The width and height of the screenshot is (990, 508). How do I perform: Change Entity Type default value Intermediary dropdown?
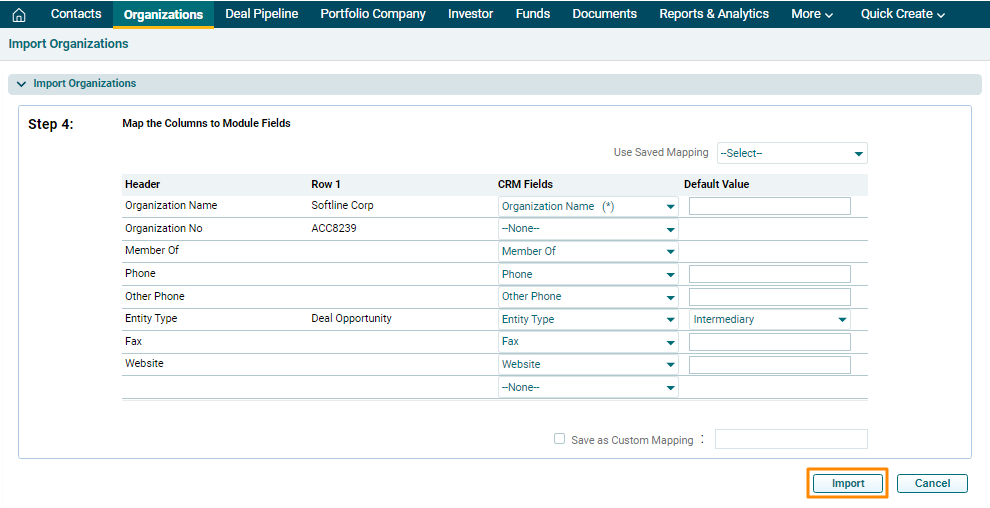point(770,319)
